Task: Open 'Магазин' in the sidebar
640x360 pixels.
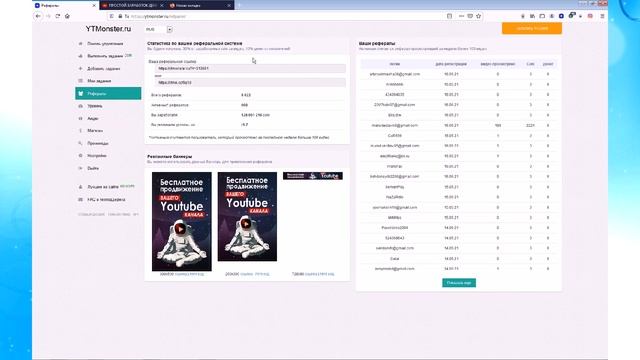Action: 95,131
